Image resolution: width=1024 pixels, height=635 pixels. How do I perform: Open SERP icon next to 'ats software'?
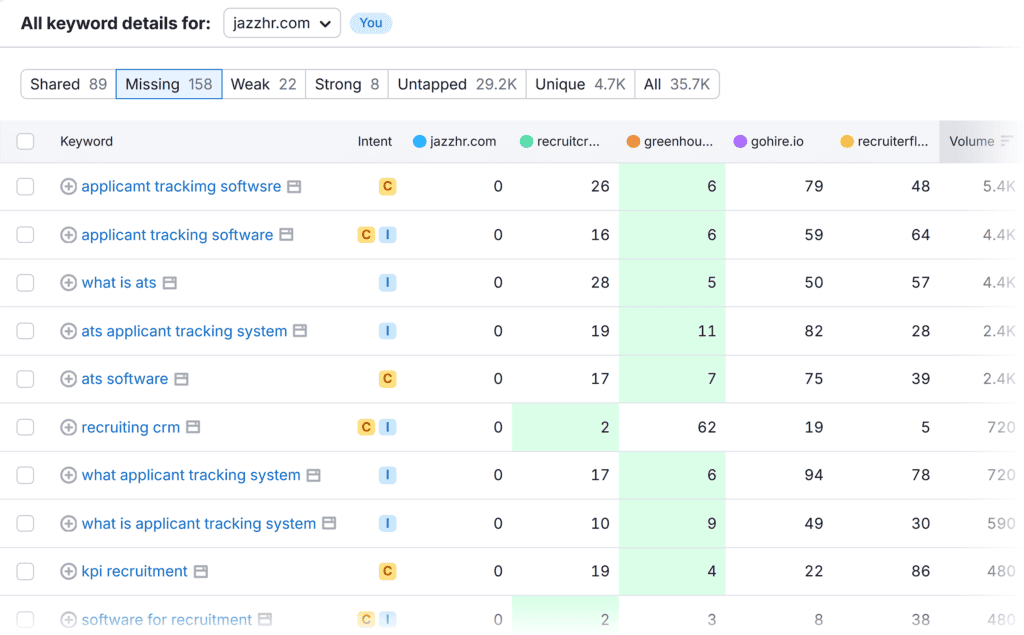pos(181,379)
